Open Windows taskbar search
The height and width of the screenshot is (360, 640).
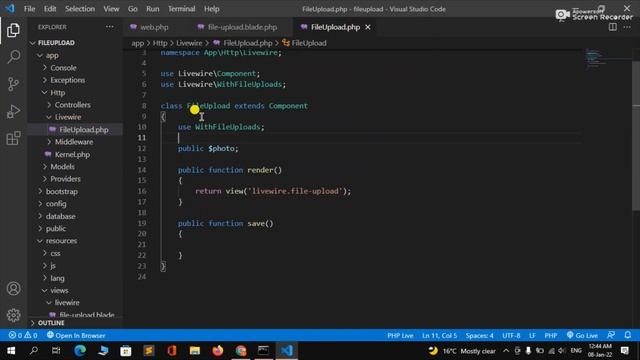[x=34, y=351]
